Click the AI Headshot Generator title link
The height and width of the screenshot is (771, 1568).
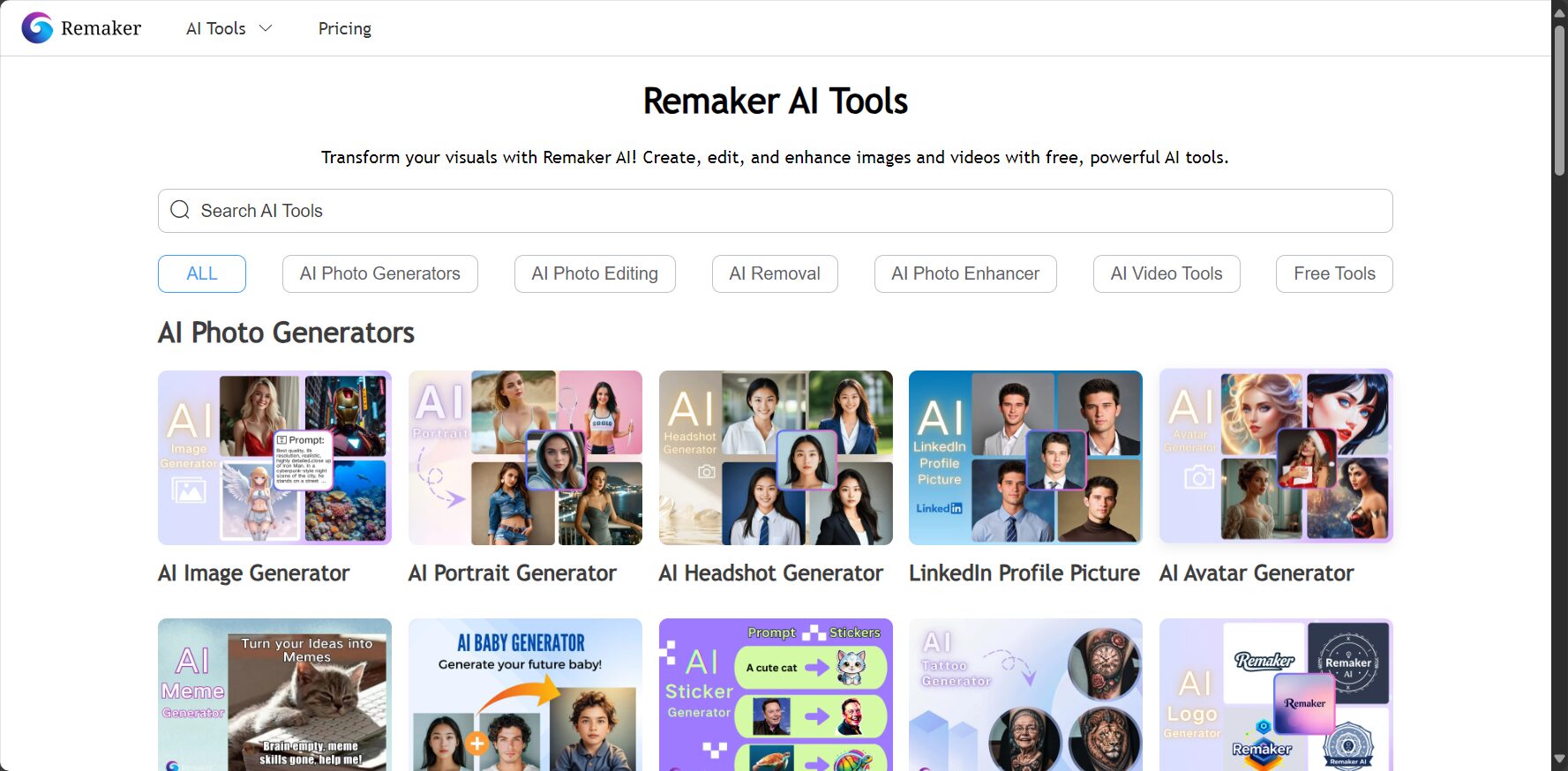770,573
